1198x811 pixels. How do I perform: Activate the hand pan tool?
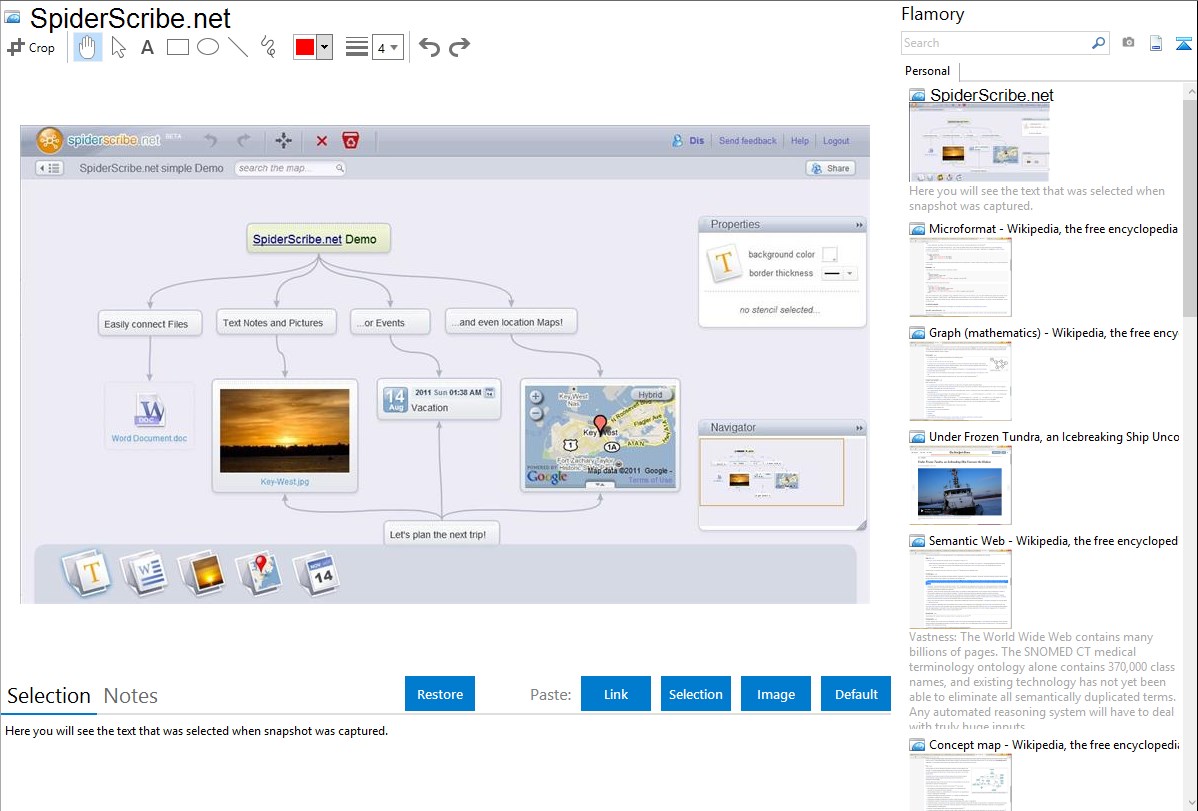coord(88,47)
